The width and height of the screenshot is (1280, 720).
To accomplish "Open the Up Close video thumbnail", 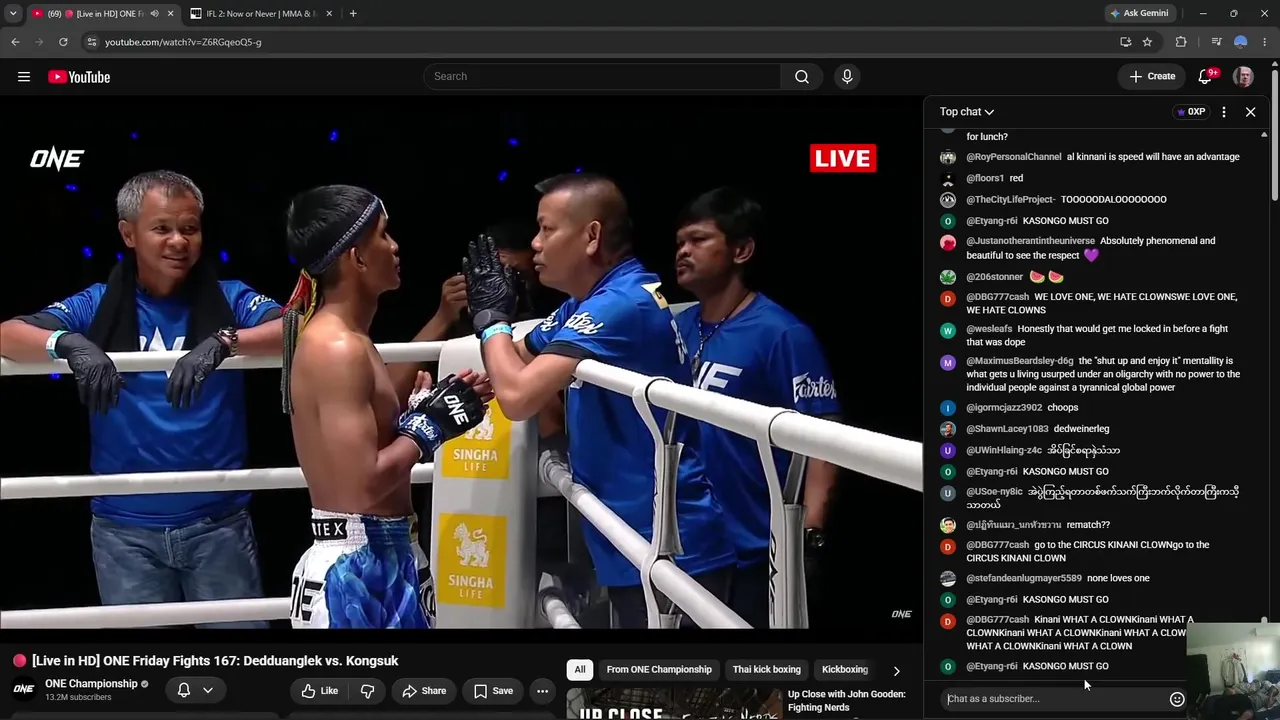I will click(x=674, y=705).
